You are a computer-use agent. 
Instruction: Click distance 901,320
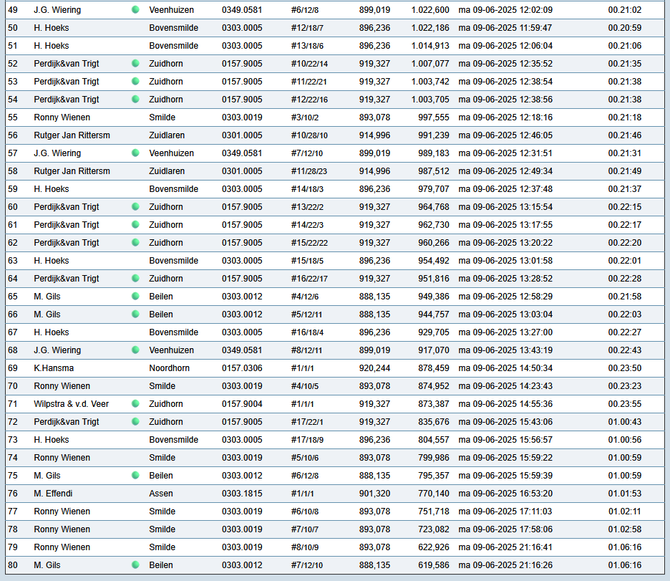pos(374,493)
